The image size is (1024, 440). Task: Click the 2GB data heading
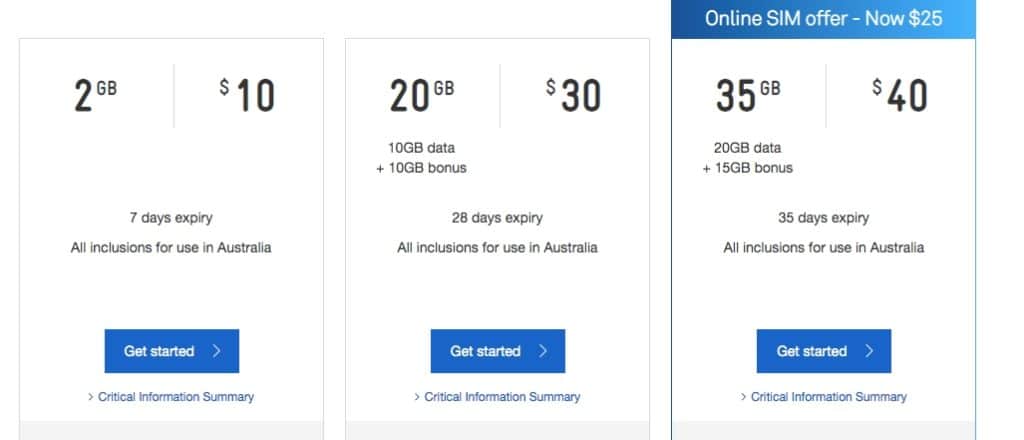tap(95, 95)
